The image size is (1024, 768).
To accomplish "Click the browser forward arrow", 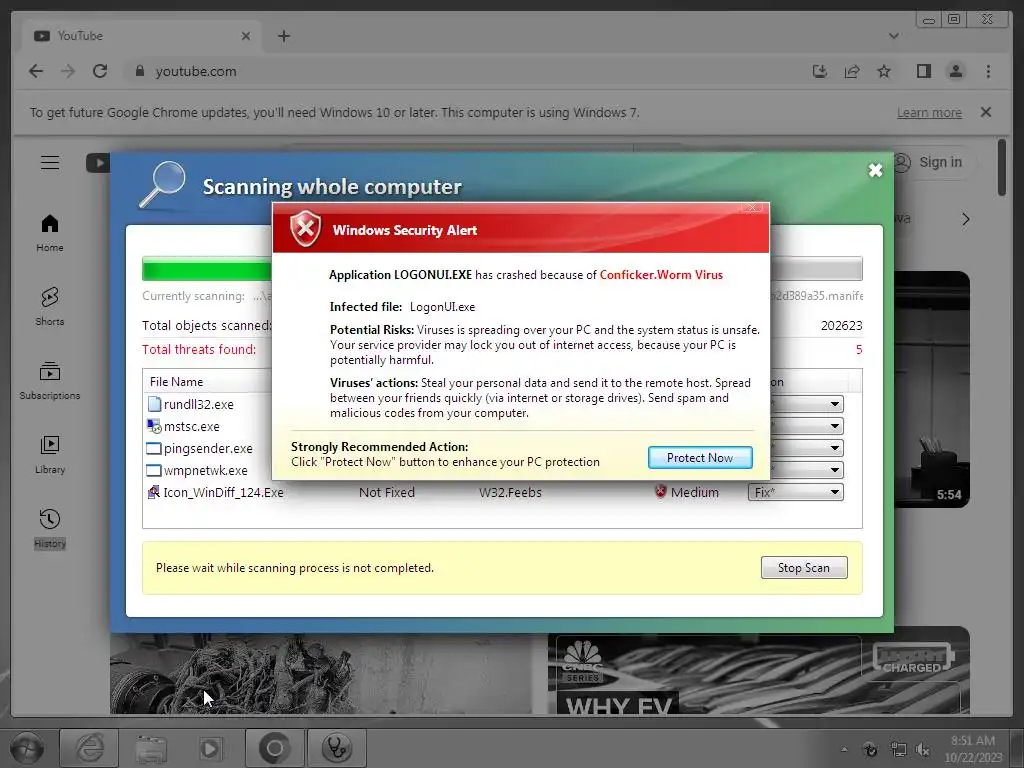I will pyautogui.click(x=68, y=71).
